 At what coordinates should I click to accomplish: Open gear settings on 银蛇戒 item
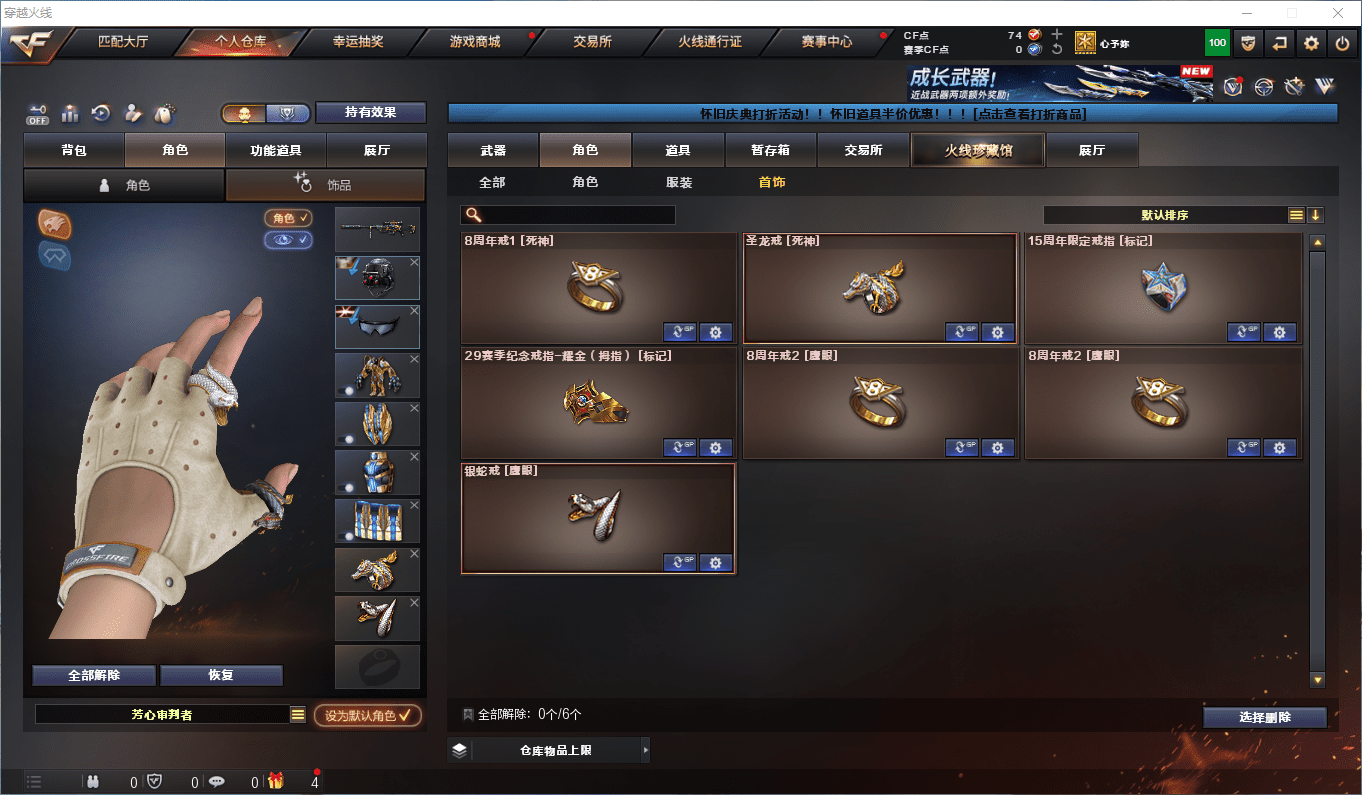pos(715,562)
